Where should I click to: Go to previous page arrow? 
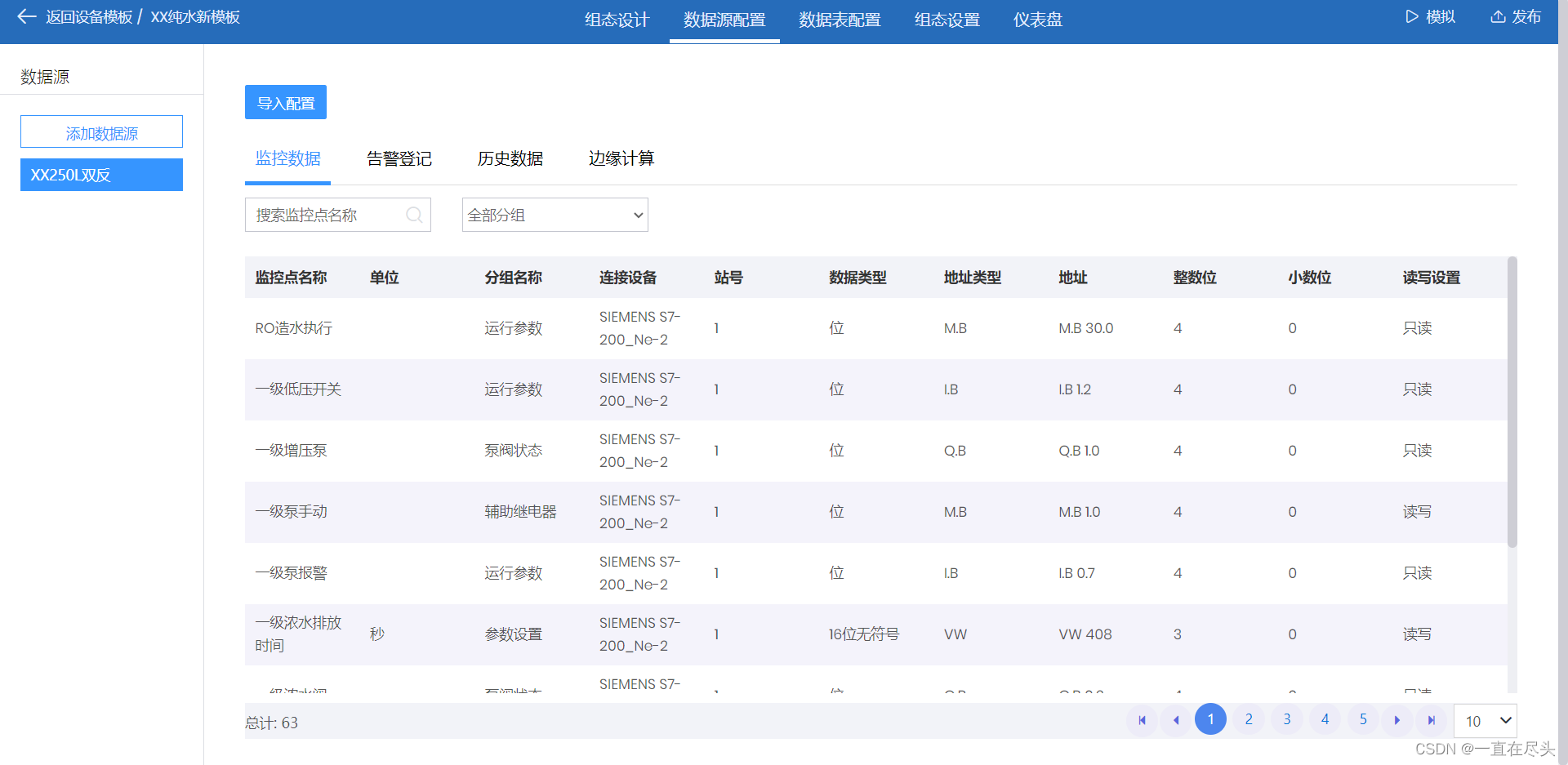[x=1176, y=720]
